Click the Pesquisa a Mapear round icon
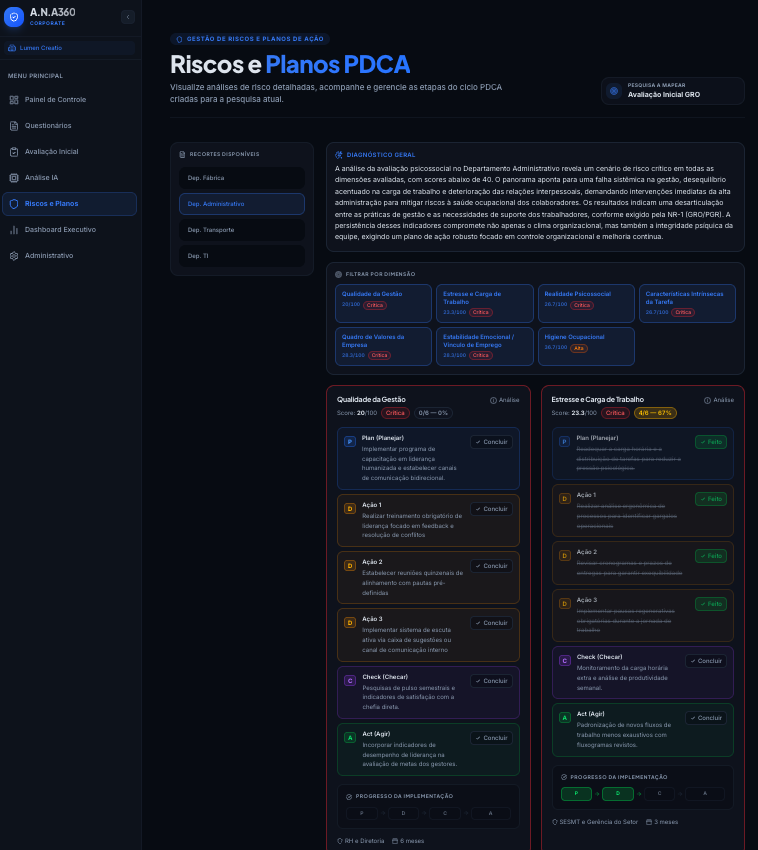 pyautogui.click(x=614, y=91)
